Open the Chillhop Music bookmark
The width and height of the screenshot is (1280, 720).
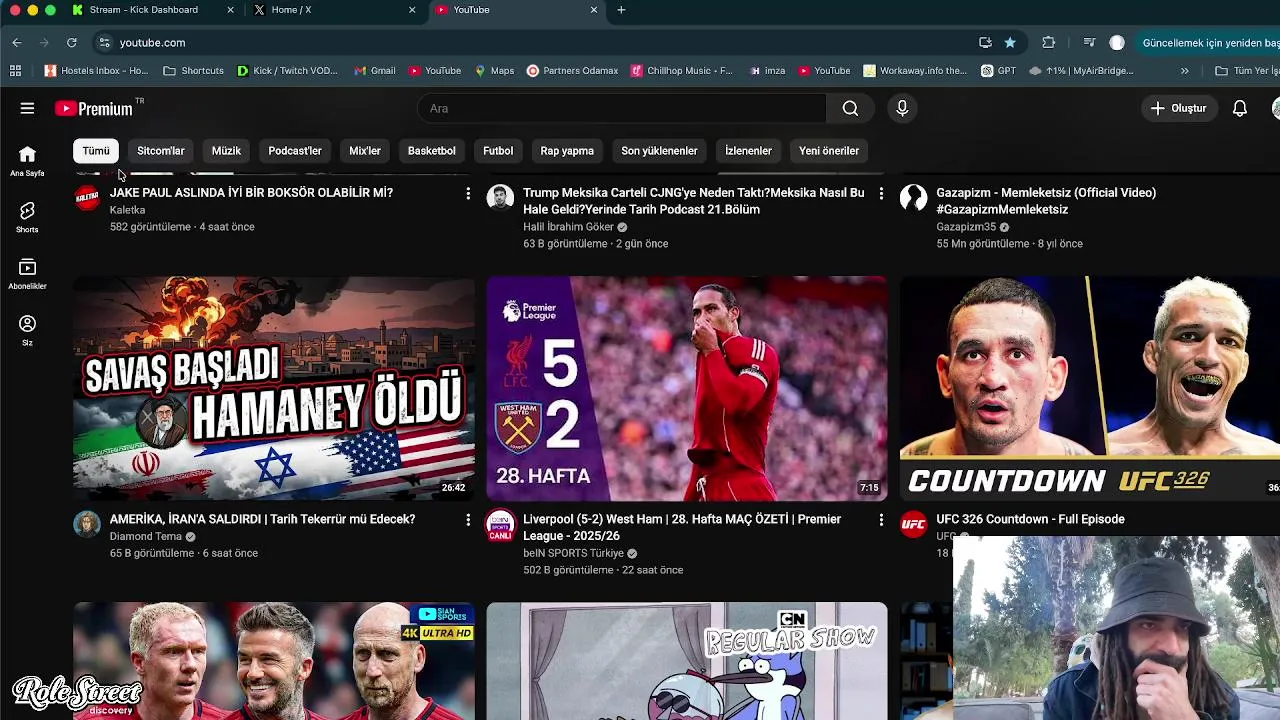(x=681, y=71)
